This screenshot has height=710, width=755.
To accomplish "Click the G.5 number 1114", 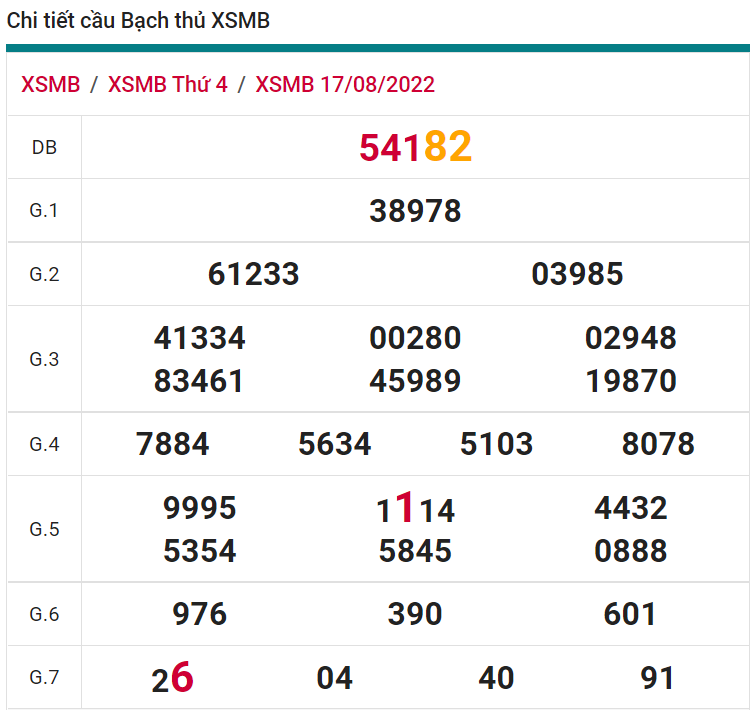I will 415,510.
